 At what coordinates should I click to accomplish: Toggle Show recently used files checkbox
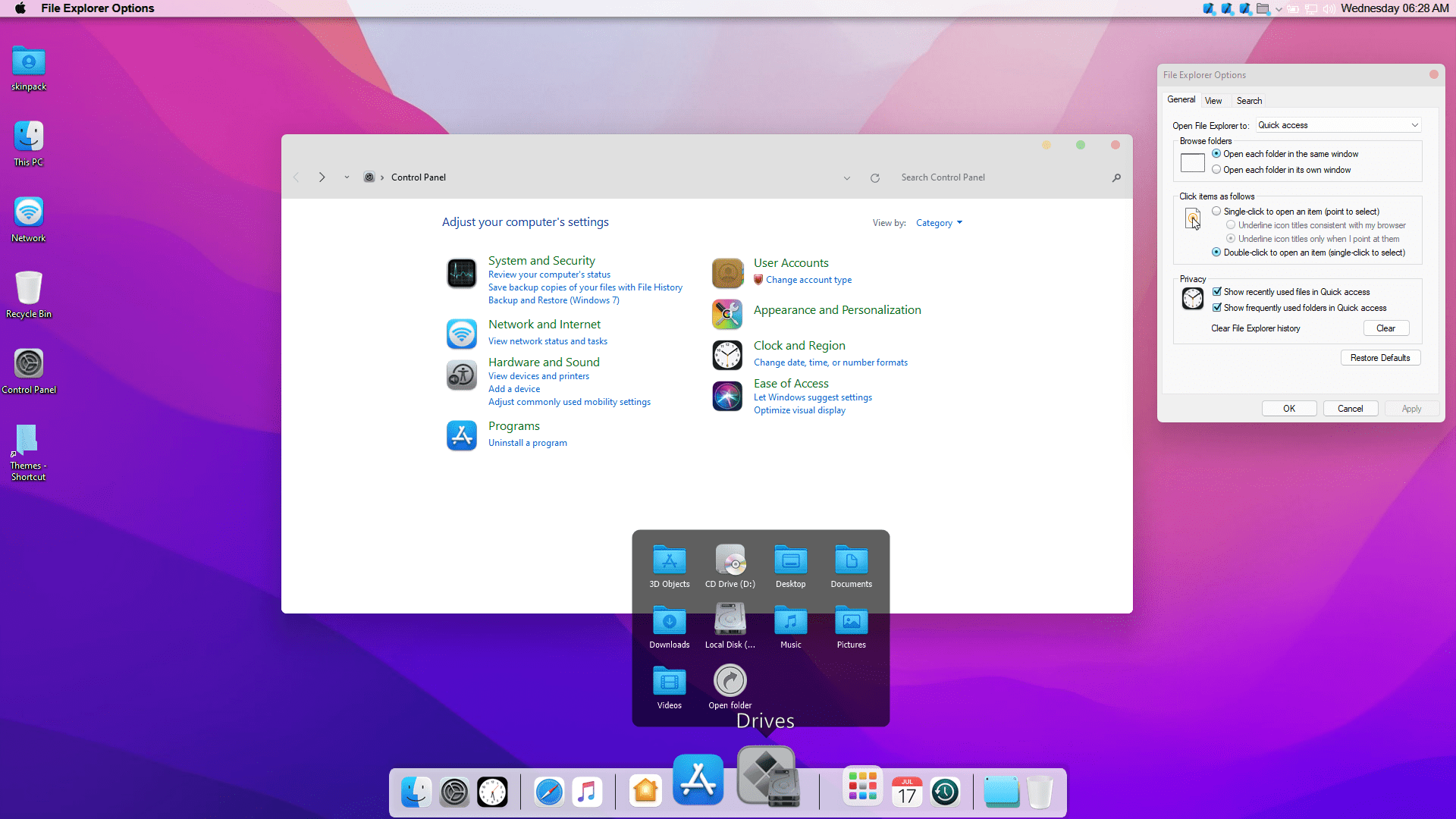tap(1218, 291)
